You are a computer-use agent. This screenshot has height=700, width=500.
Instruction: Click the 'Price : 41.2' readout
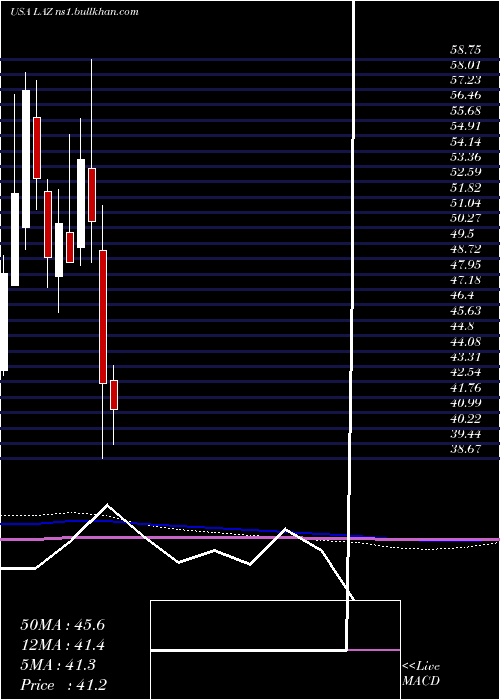(x=63, y=684)
